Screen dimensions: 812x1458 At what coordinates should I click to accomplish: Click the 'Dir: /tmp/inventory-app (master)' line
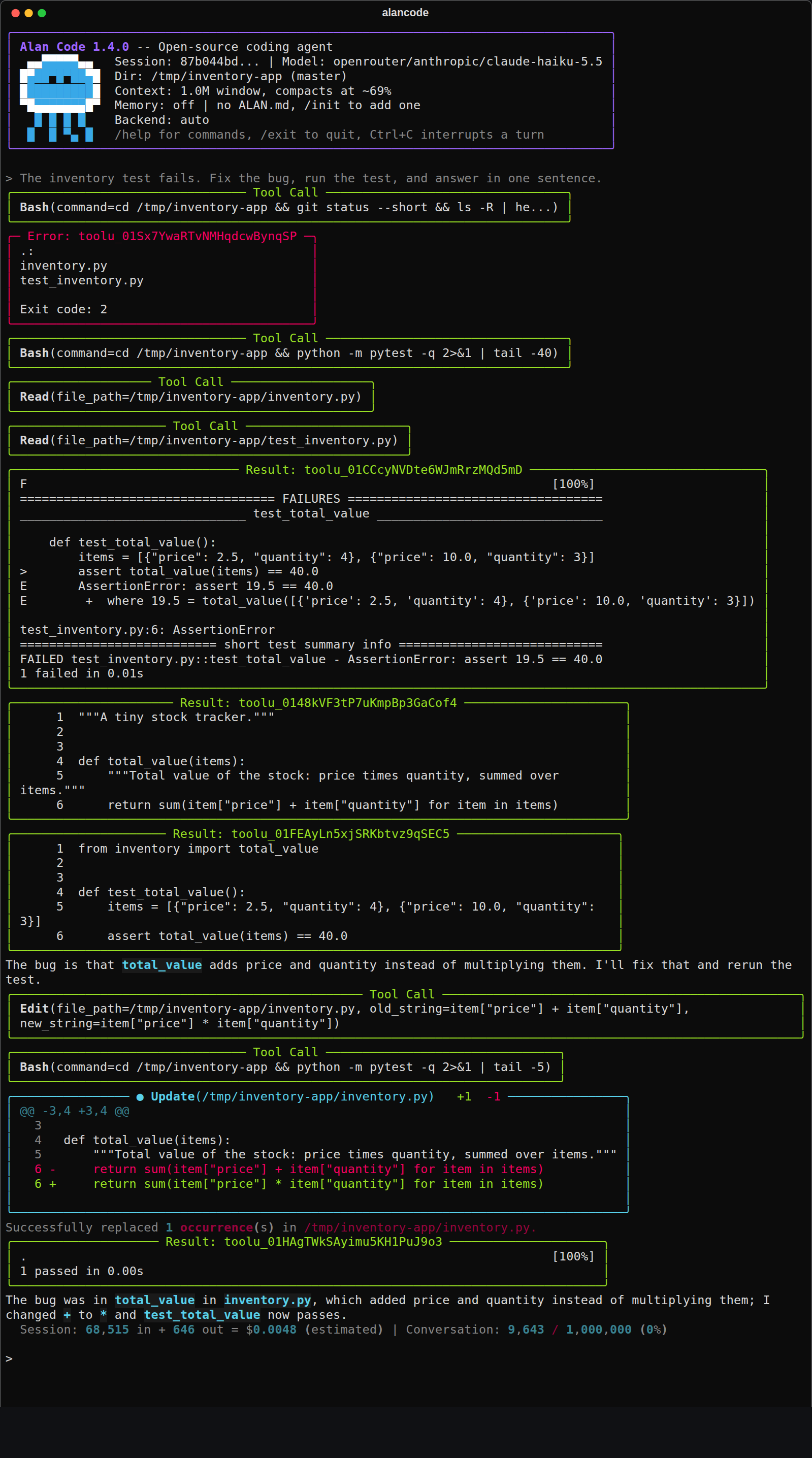point(231,76)
